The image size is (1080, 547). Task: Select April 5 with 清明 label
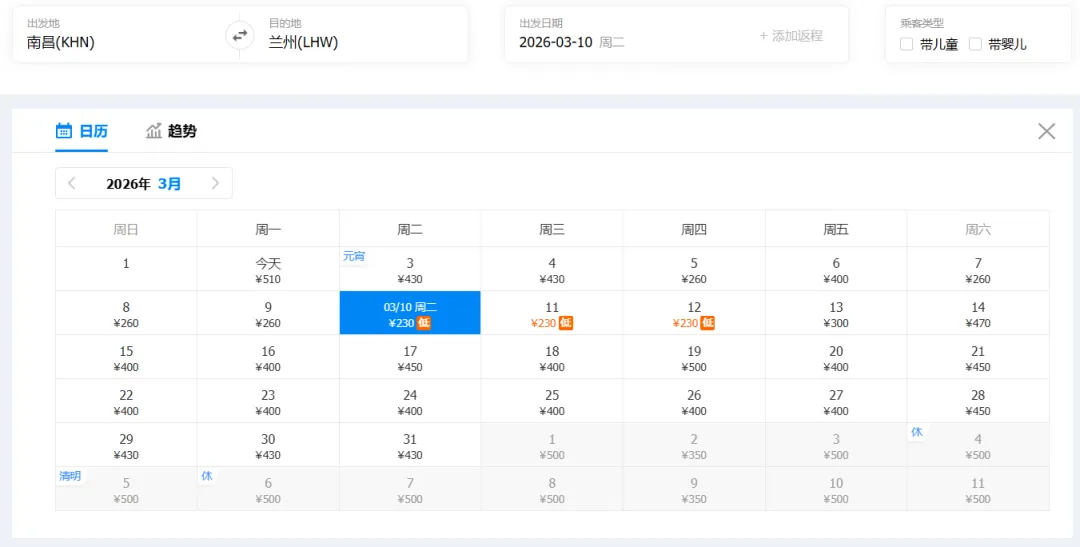point(126,489)
